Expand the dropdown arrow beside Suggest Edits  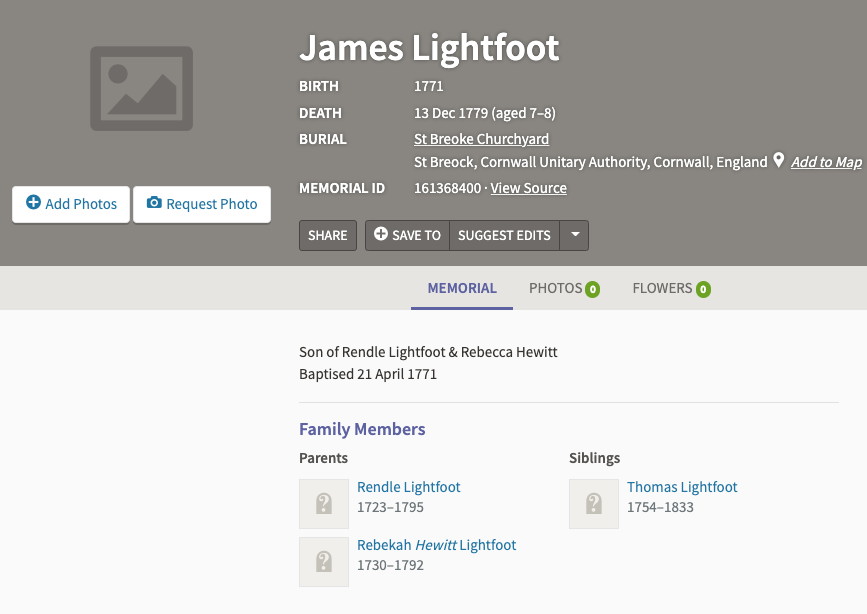574,235
